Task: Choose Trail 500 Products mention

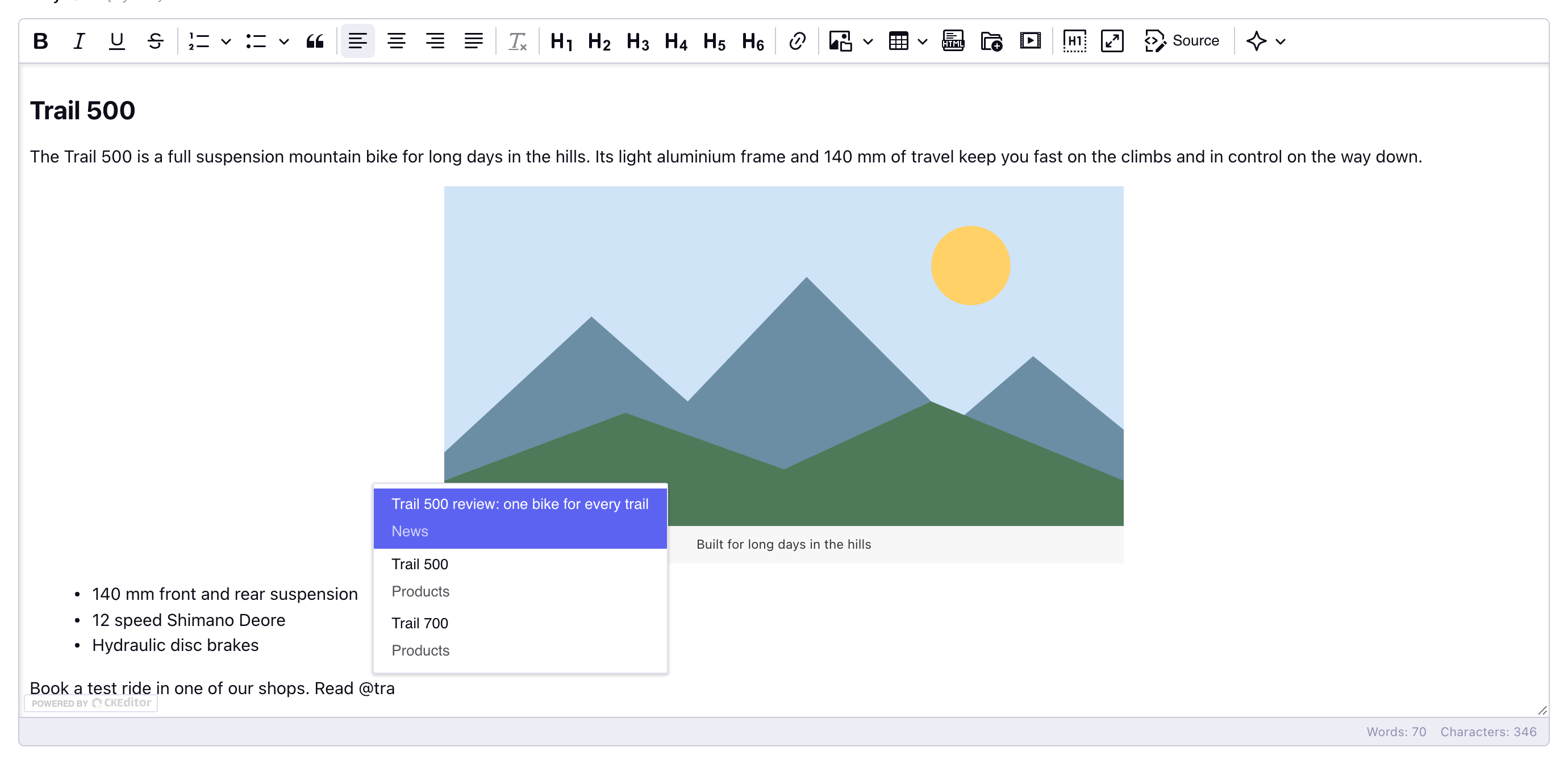Action: point(520,578)
